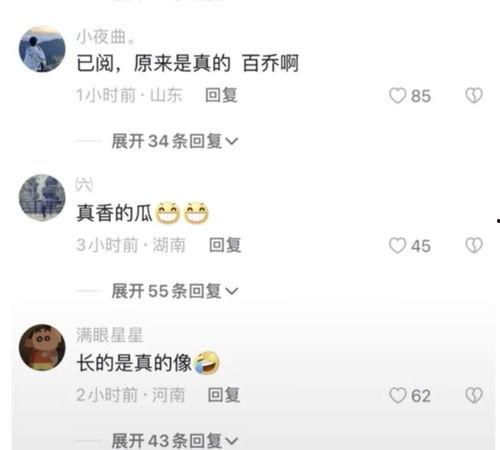This screenshot has width=500, height=450.
Task: Expand the 55 replies thread
Action: pos(175,291)
